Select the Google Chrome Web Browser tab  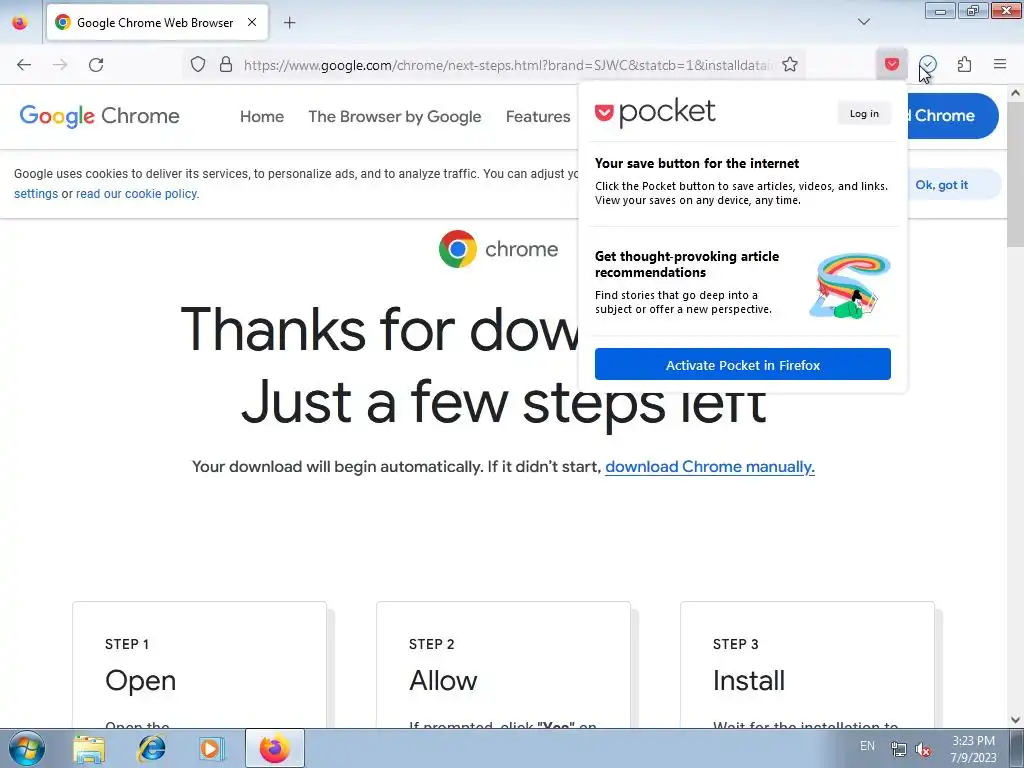pyautogui.click(x=157, y=22)
